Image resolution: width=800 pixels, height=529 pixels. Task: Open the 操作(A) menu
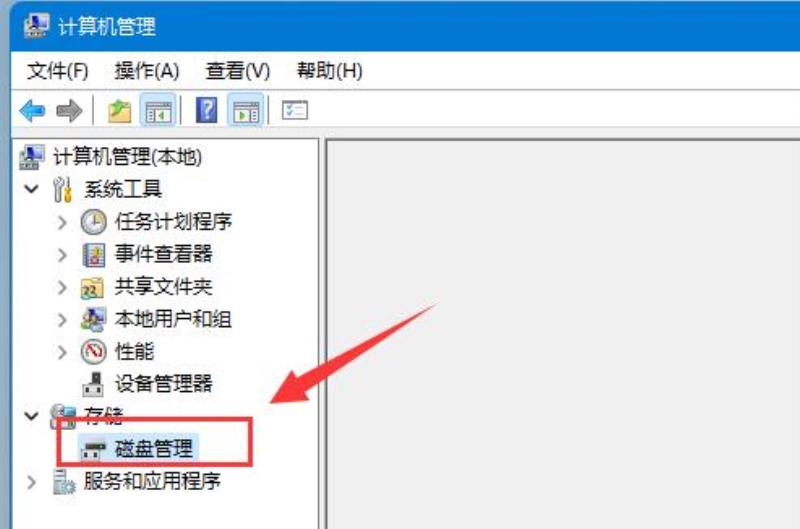coord(147,70)
